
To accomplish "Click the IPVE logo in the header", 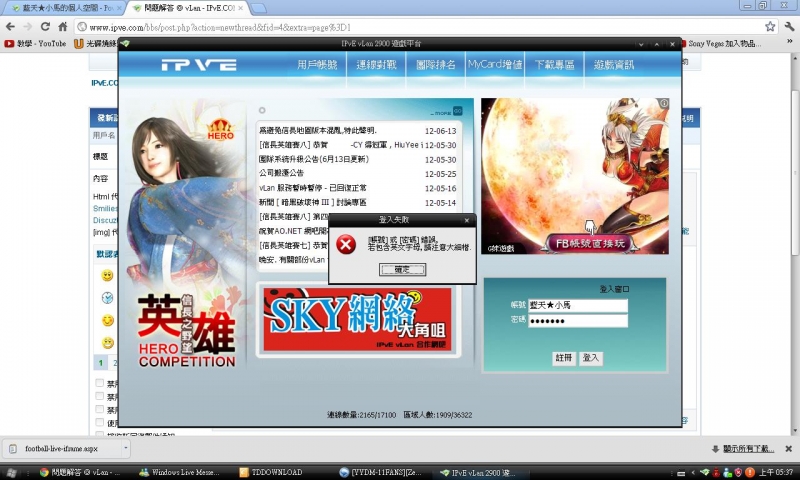I will 199,65.
